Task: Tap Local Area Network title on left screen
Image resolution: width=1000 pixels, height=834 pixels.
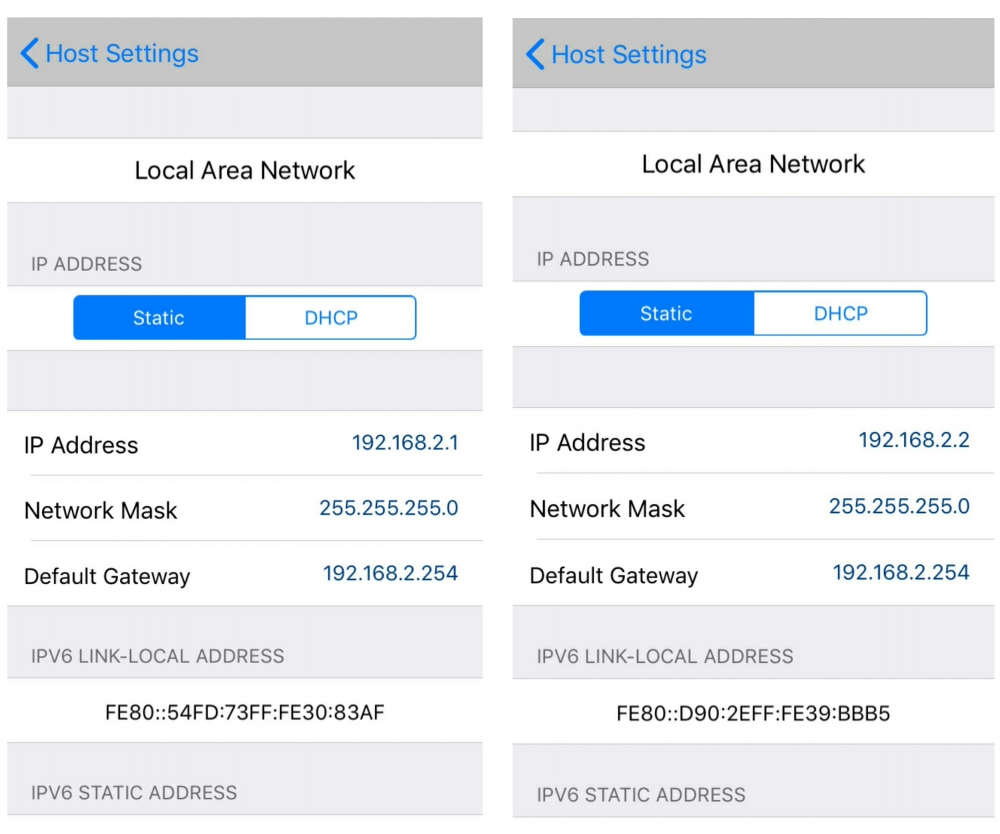Action: tap(245, 171)
